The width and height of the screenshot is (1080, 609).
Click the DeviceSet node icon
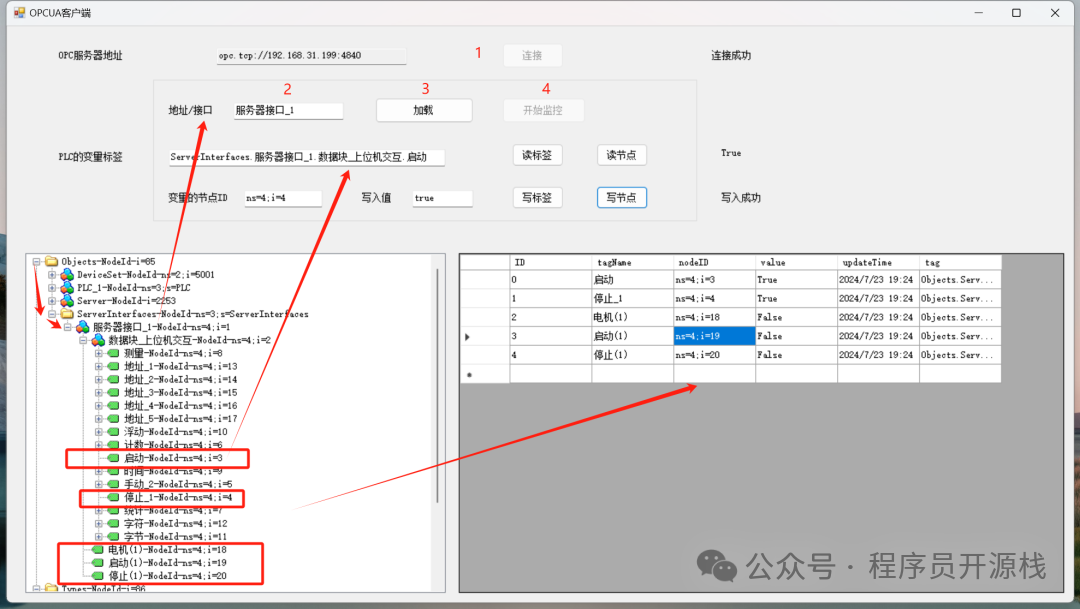(67, 275)
